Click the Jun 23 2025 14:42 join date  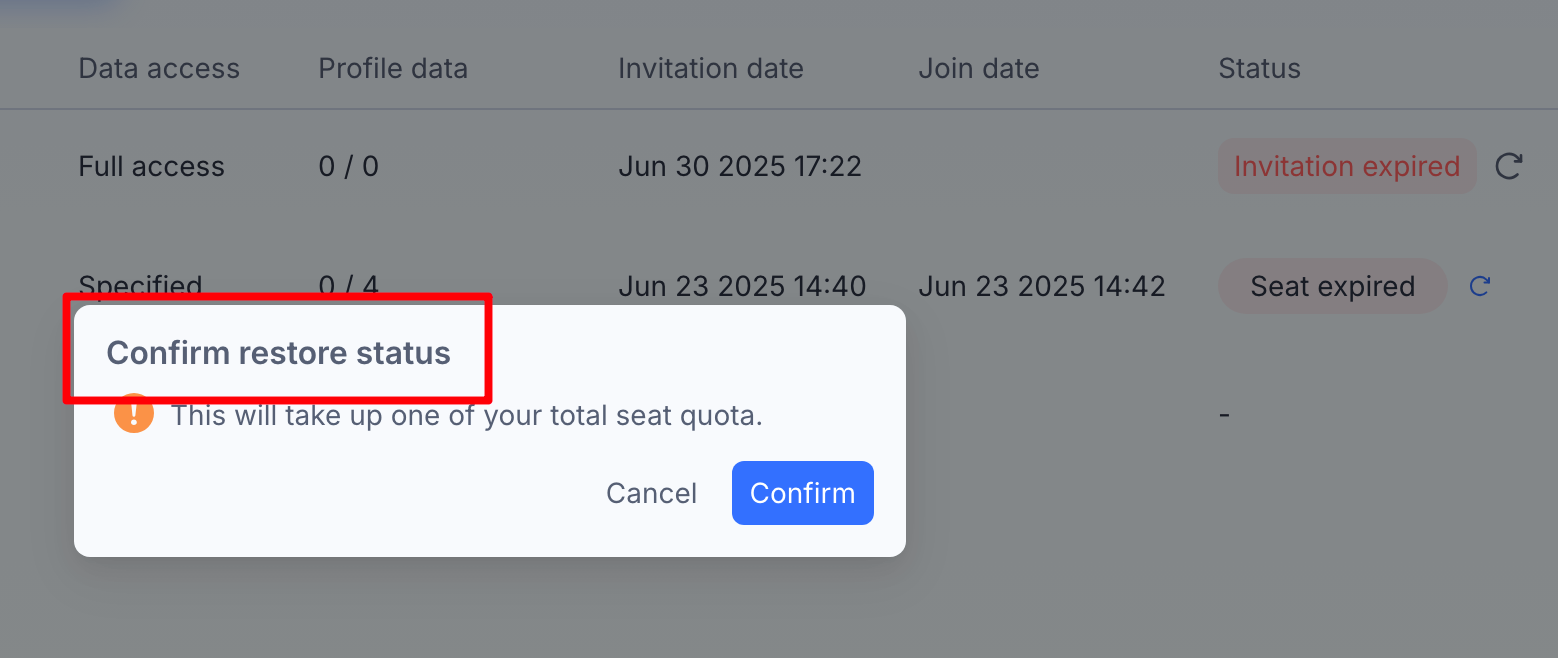point(1042,287)
